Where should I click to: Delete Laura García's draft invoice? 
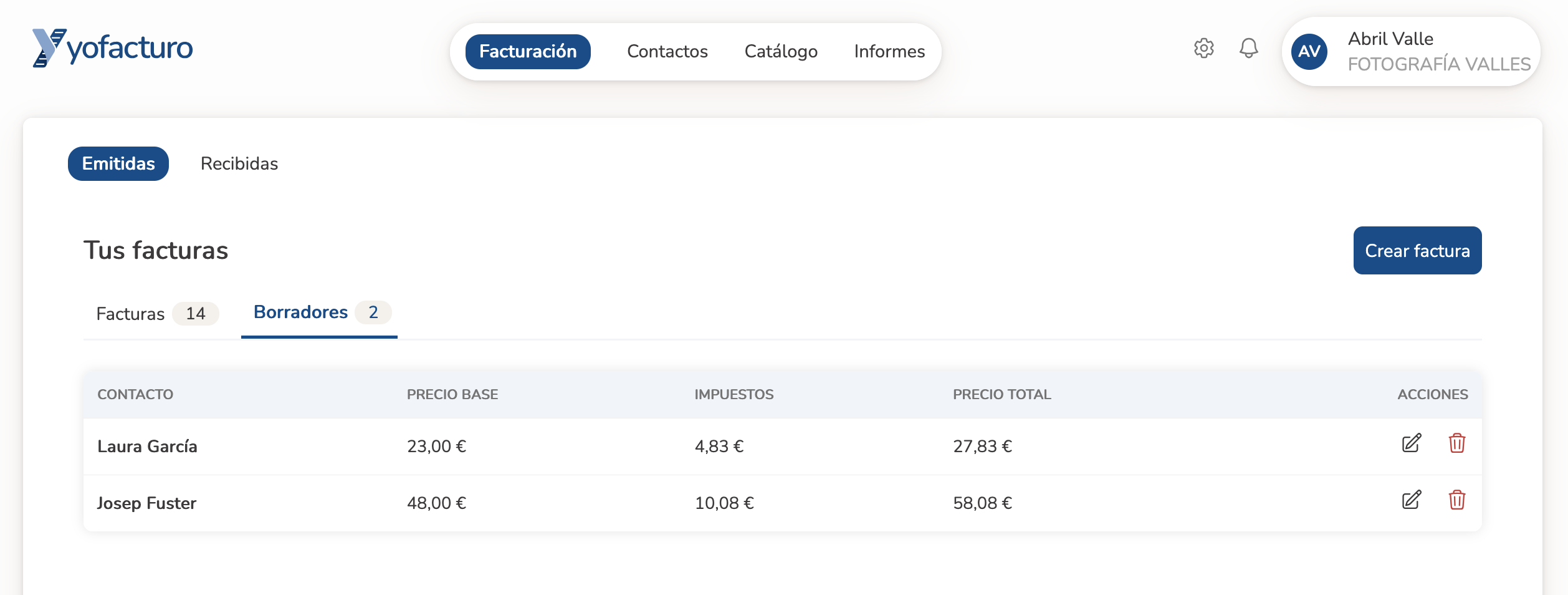point(1457,443)
